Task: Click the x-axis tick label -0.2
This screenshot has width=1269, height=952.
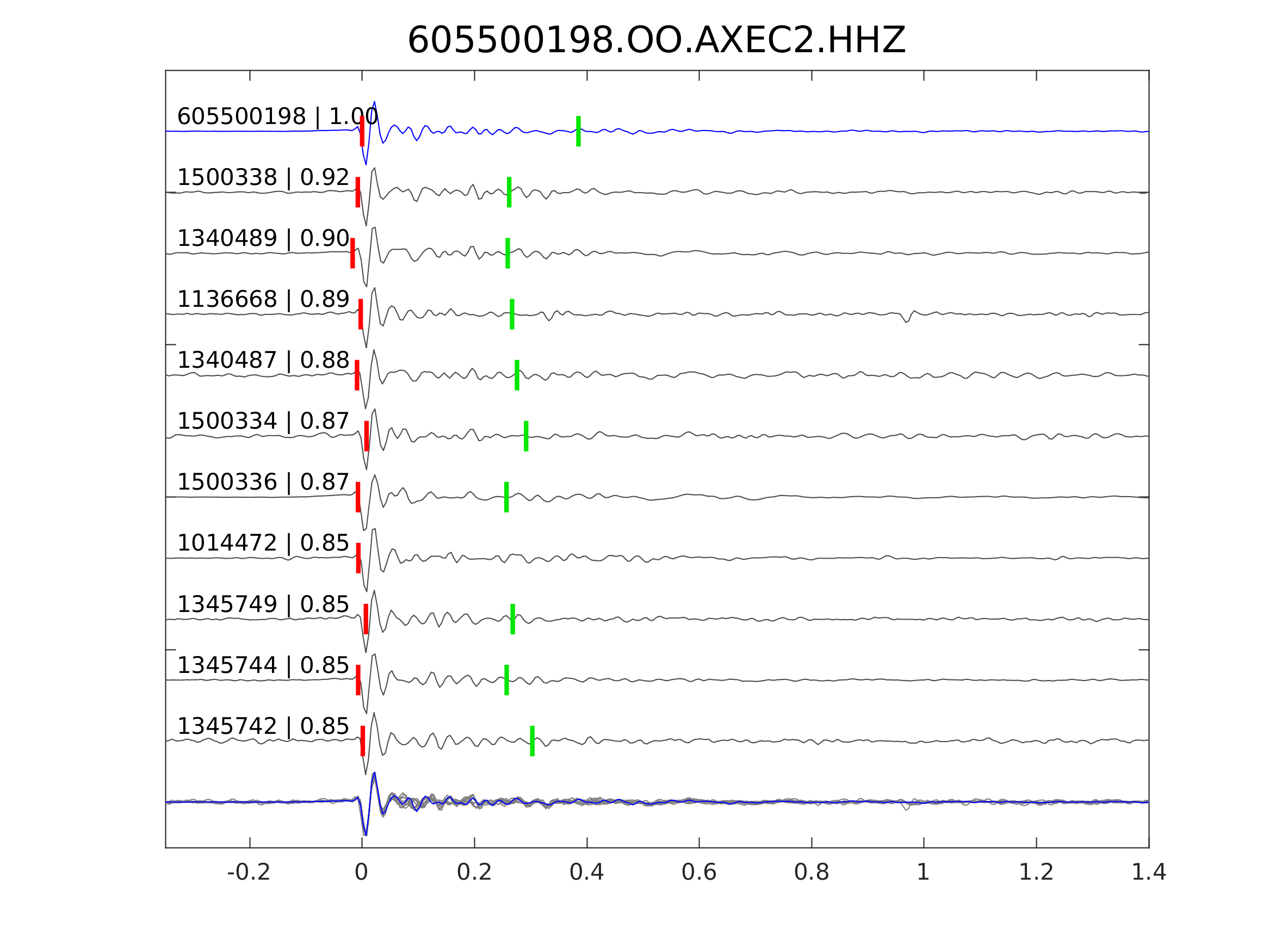Action: click(249, 873)
